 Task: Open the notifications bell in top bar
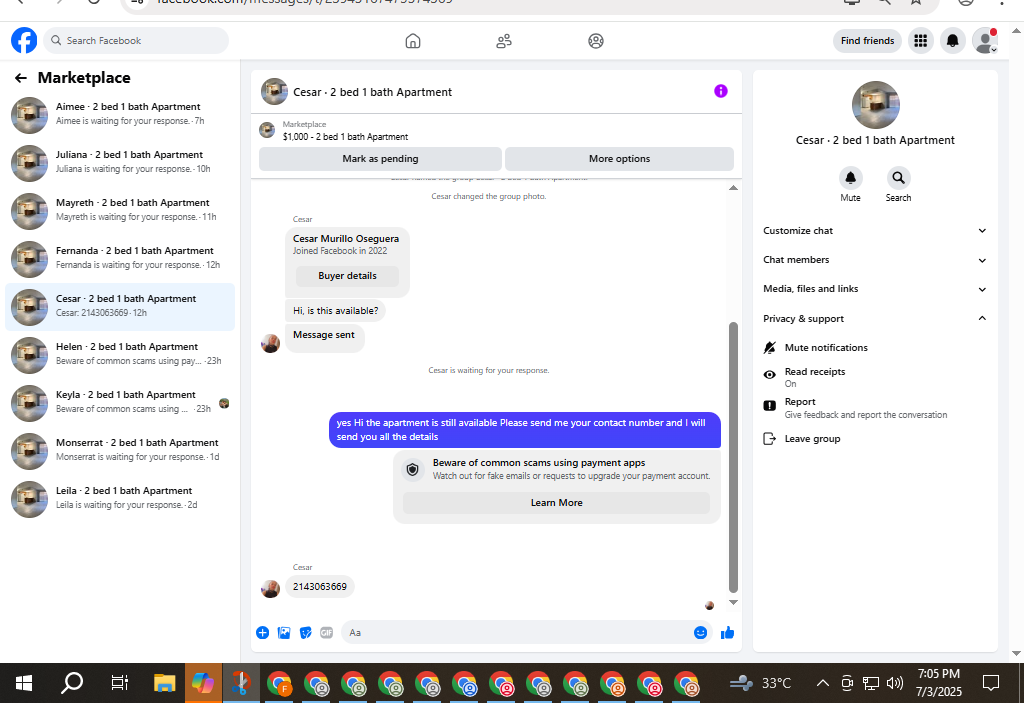coord(953,41)
